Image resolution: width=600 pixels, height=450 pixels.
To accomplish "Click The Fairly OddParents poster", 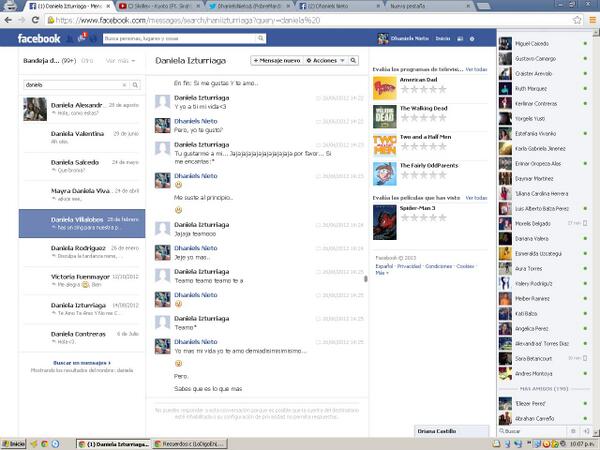I will coord(385,174).
